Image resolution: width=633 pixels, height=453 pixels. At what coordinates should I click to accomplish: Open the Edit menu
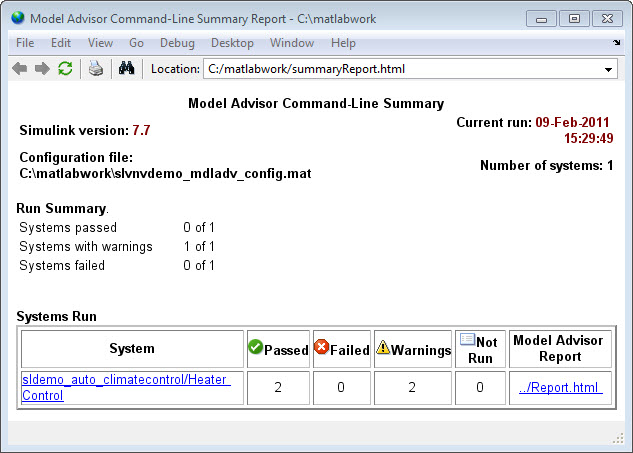pos(61,43)
